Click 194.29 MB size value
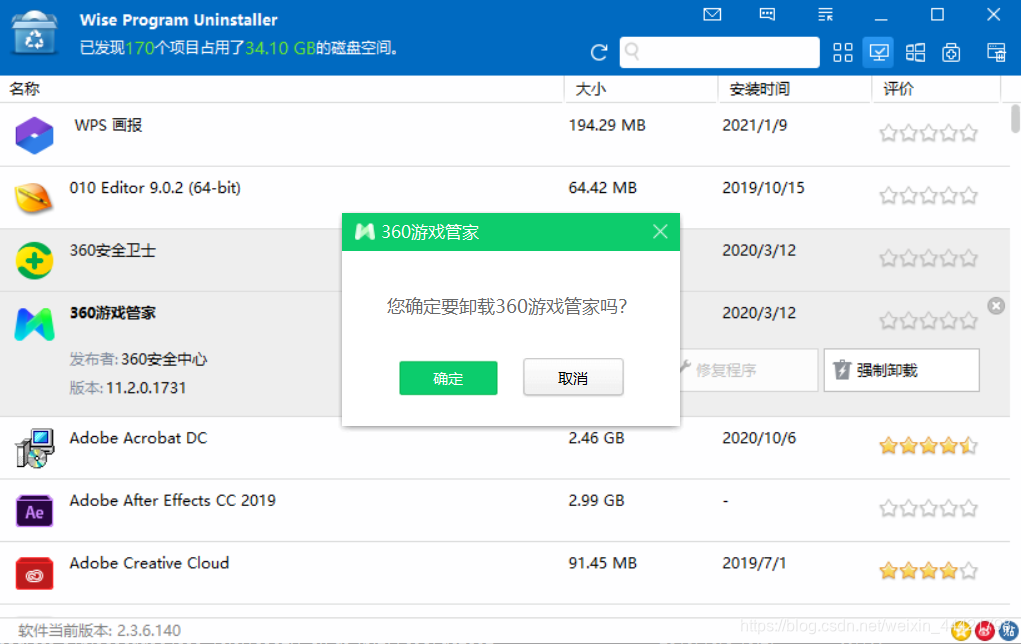Viewport: 1021px width, 644px height. 607,125
